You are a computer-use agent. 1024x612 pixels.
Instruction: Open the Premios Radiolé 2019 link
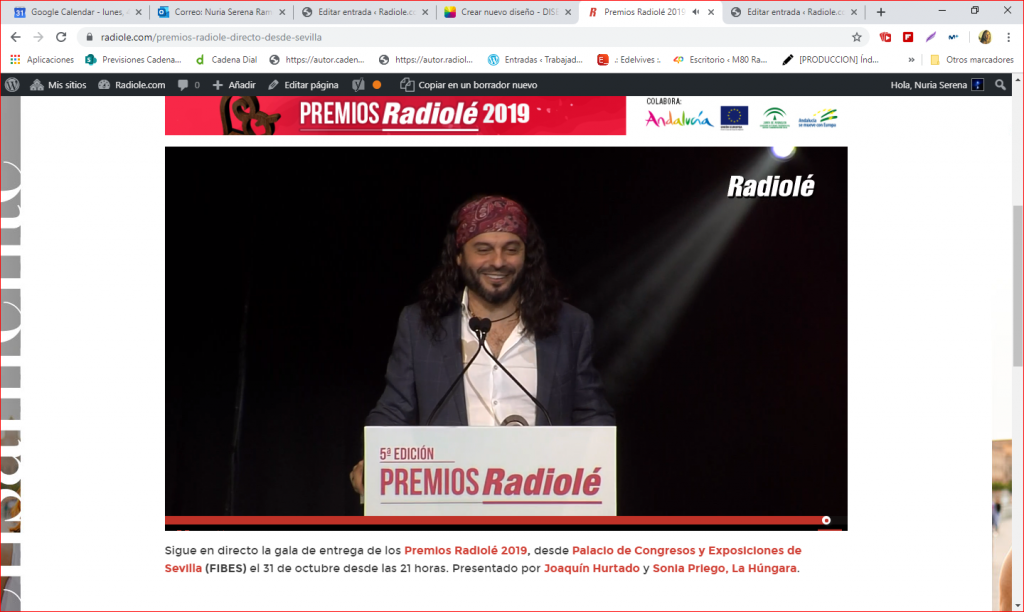coord(465,551)
